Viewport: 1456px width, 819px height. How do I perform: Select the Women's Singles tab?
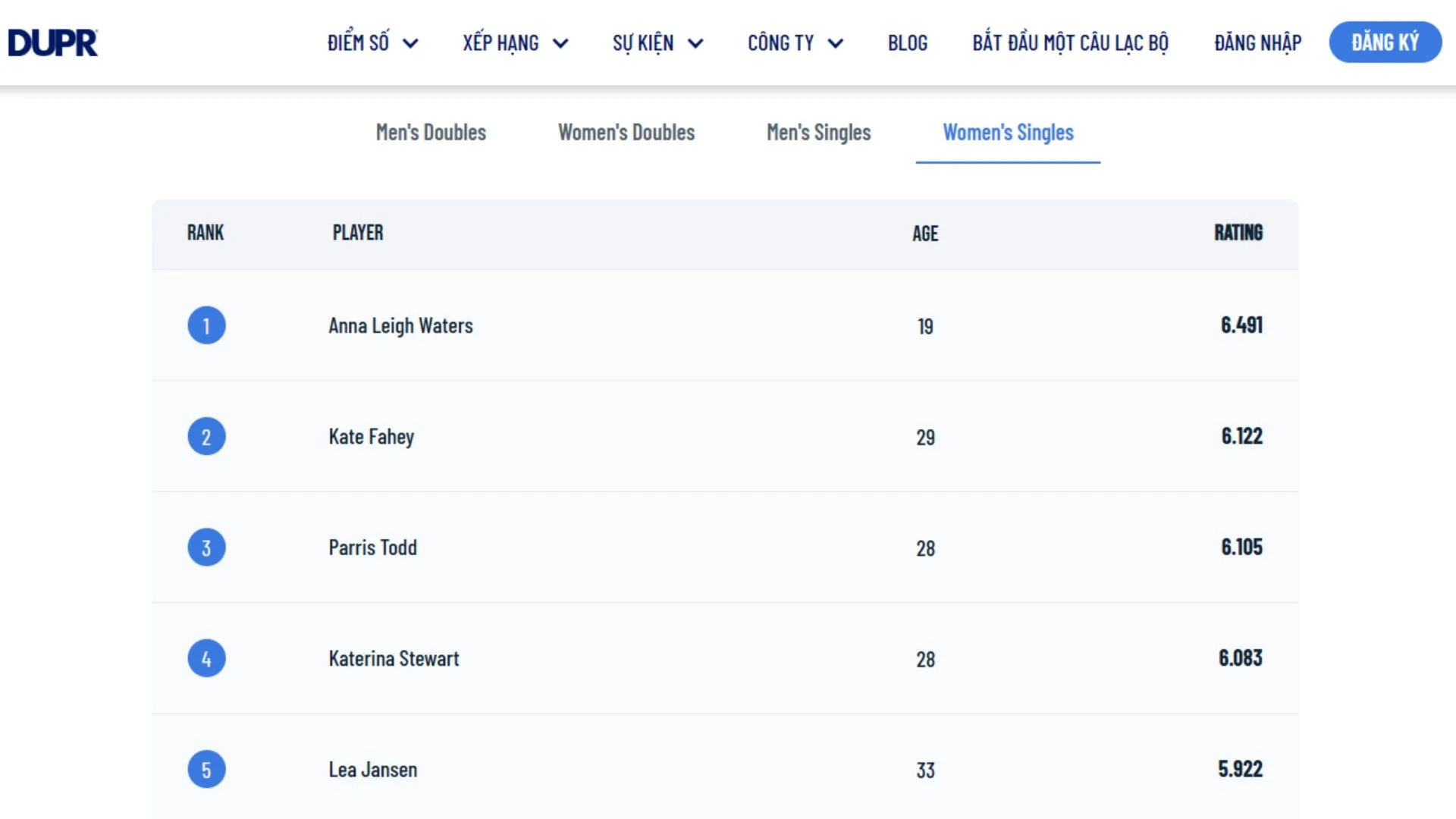tap(1008, 133)
